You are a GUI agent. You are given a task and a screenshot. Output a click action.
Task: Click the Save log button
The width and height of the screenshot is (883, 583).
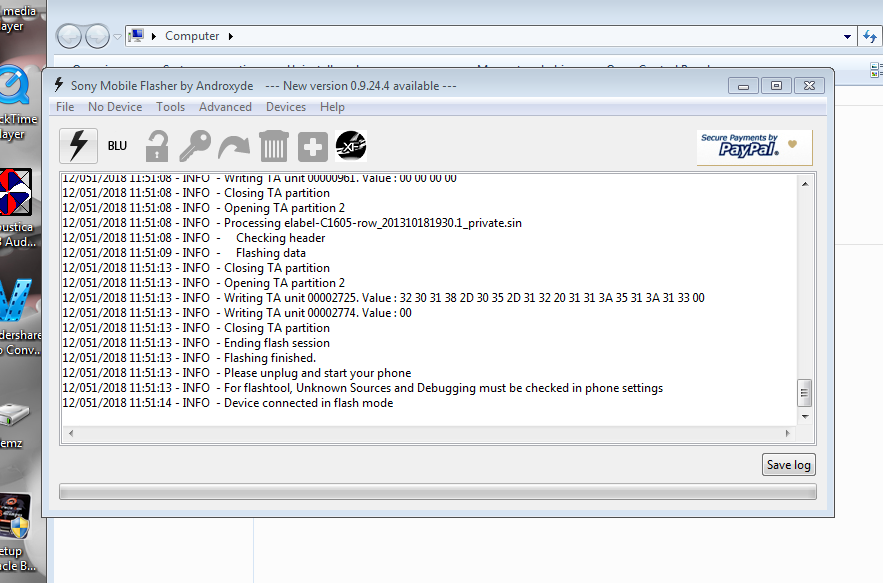788,465
